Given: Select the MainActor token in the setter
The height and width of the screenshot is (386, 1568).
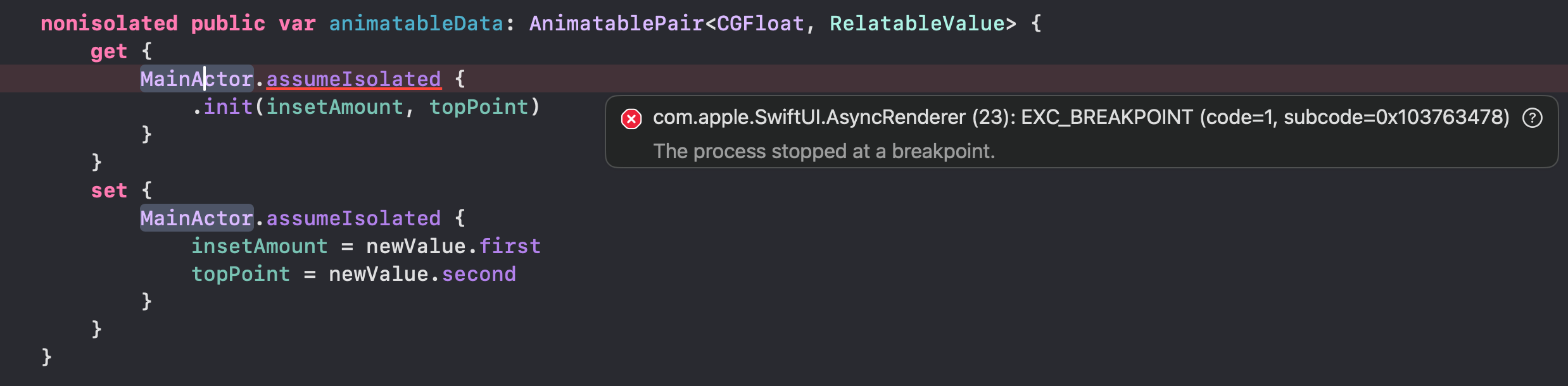Looking at the screenshot, I should click(x=197, y=218).
